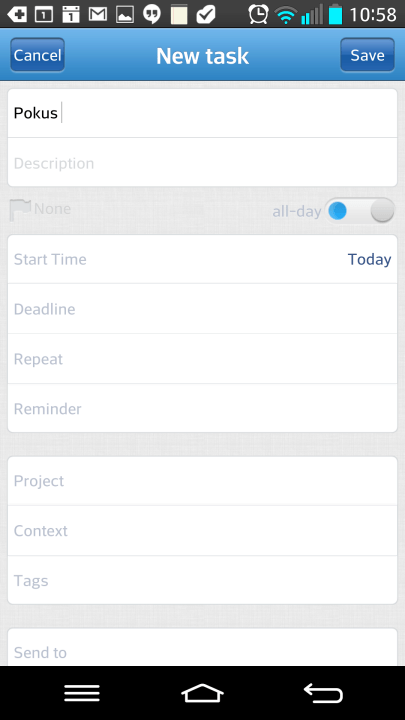Tap the priority flag icon
This screenshot has width=405, height=720.
tap(20, 210)
